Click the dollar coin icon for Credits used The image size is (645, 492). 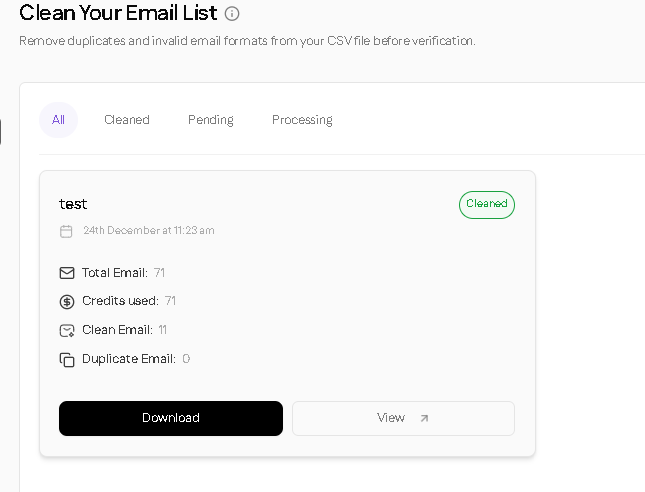67,301
